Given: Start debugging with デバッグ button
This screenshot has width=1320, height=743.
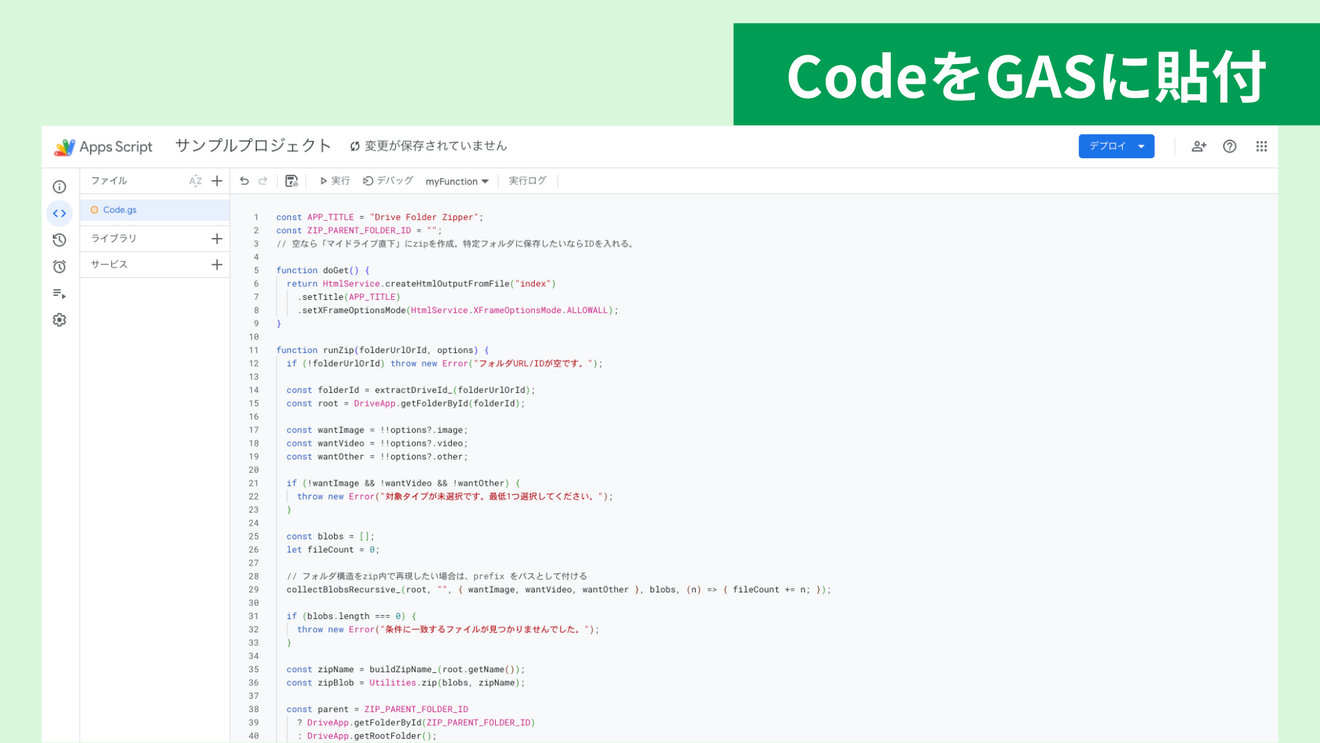Looking at the screenshot, I should coord(388,181).
